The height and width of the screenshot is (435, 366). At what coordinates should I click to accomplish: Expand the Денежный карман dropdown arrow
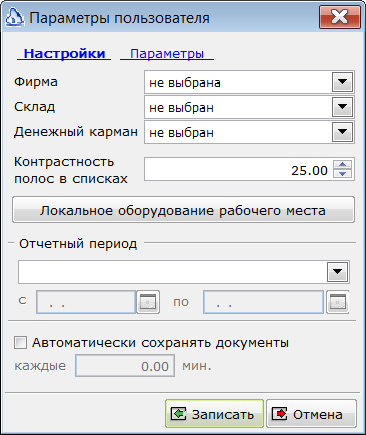(x=342, y=132)
